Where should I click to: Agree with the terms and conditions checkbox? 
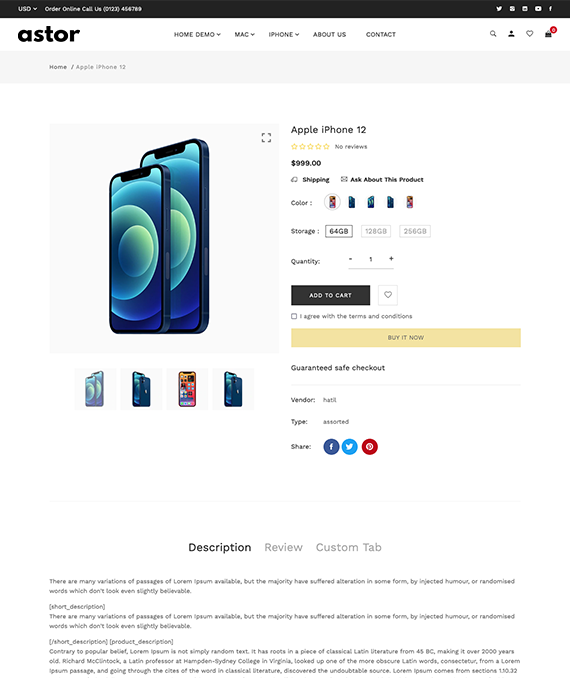click(x=294, y=316)
